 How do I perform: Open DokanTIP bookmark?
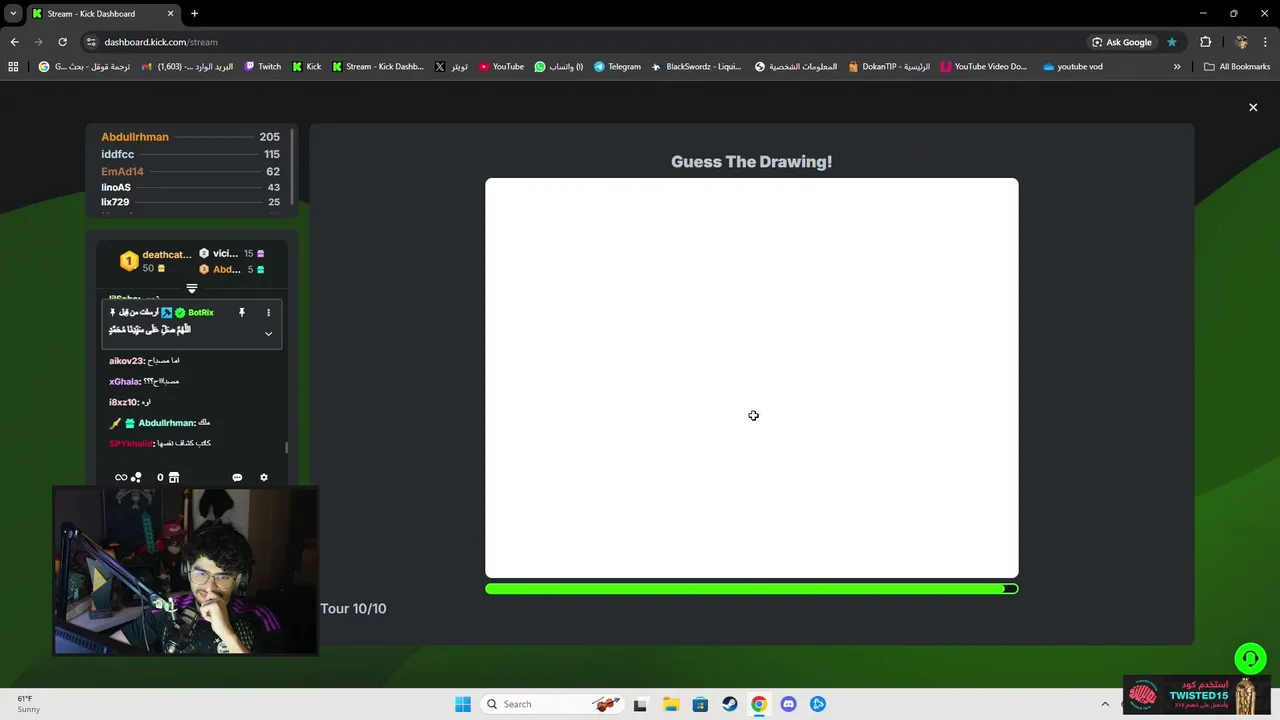(889, 67)
